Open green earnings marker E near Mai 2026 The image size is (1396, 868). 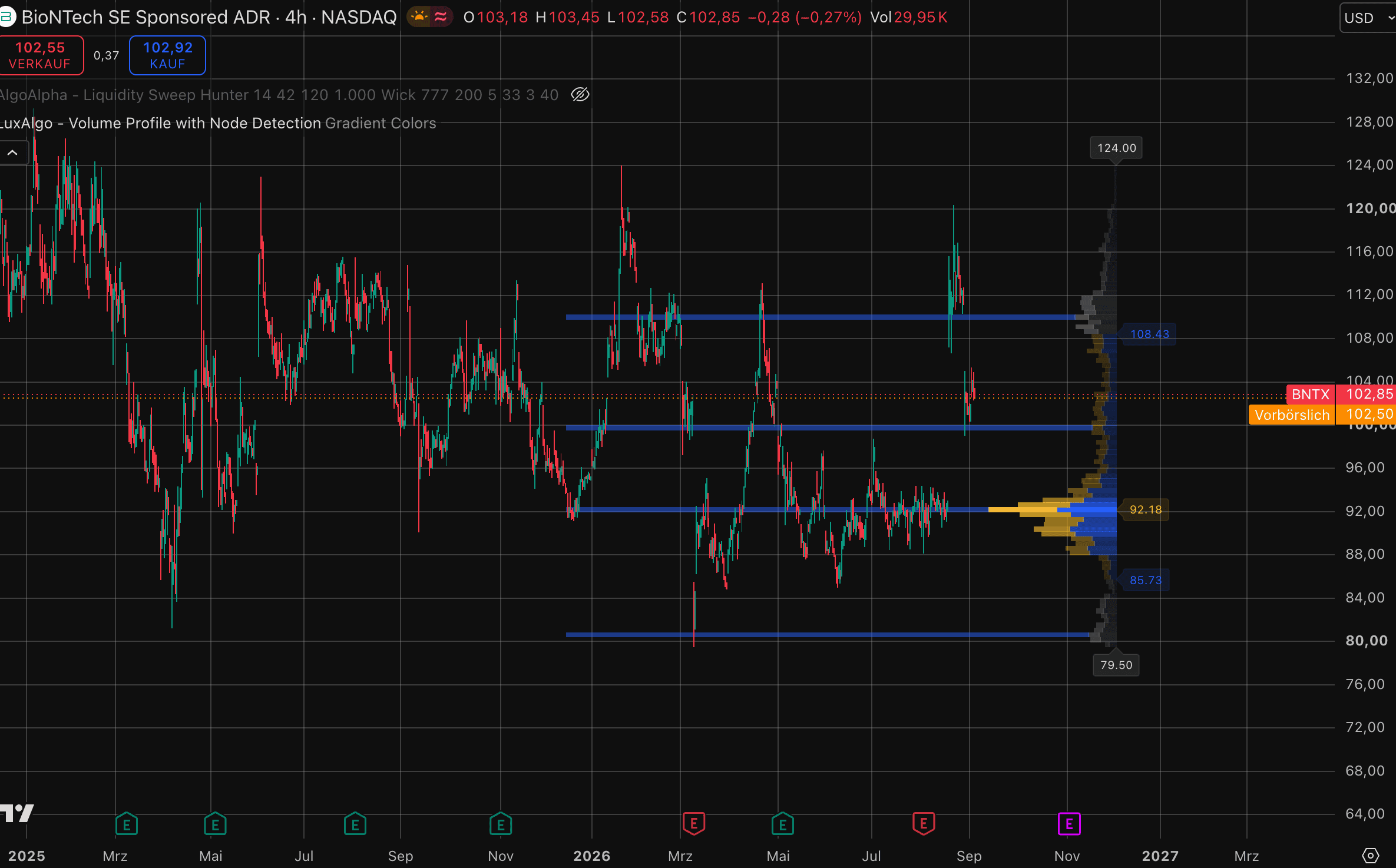pos(783,824)
